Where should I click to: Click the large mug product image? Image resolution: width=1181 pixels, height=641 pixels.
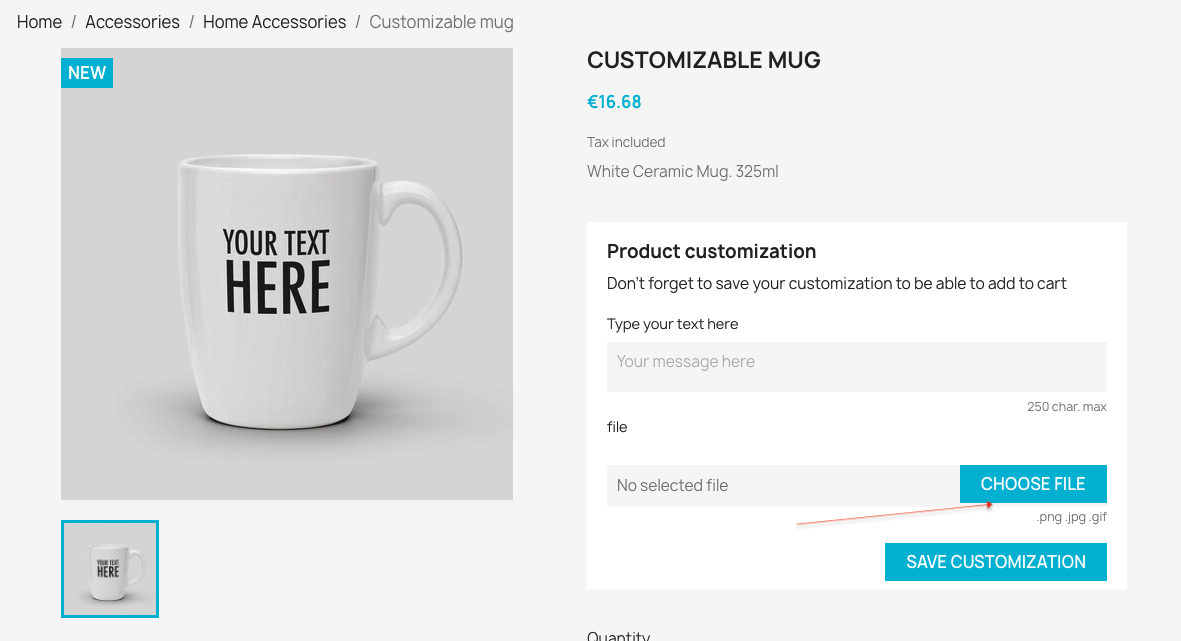click(x=287, y=273)
